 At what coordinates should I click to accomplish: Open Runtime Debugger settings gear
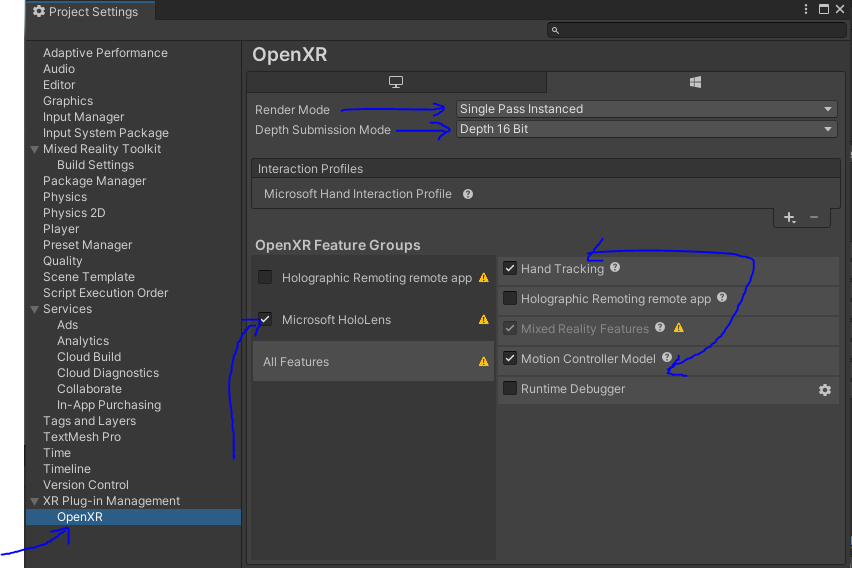pos(825,390)
